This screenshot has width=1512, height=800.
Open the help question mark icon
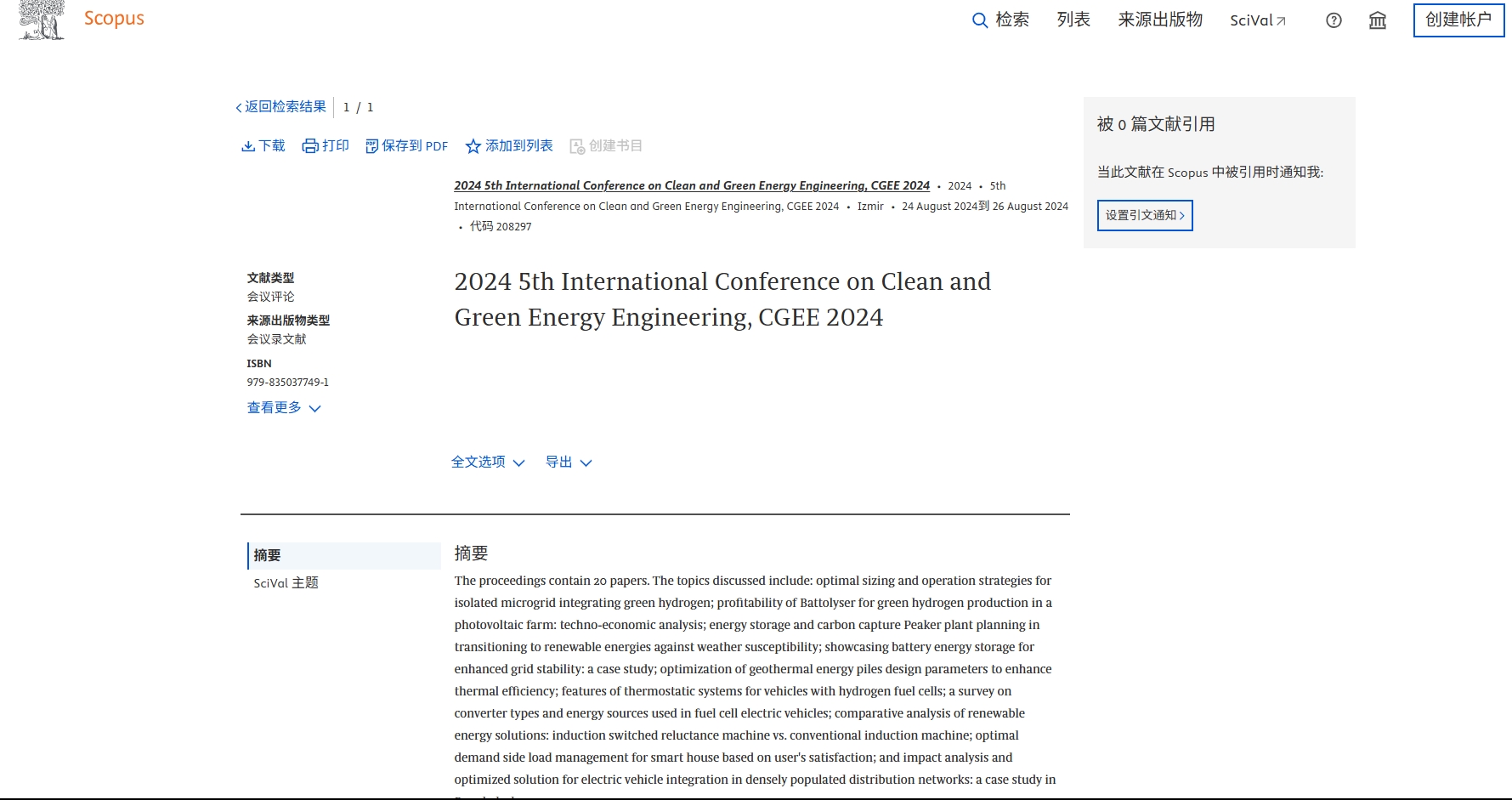point(1334,20)
